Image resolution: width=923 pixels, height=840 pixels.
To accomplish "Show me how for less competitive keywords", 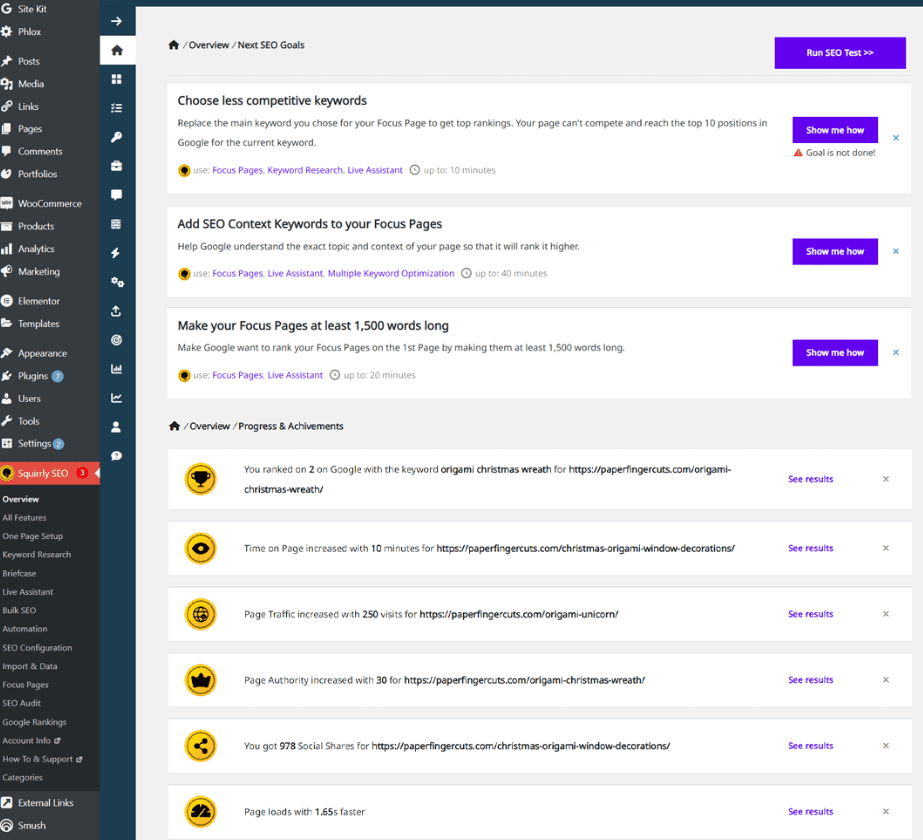I will point(835,130).
